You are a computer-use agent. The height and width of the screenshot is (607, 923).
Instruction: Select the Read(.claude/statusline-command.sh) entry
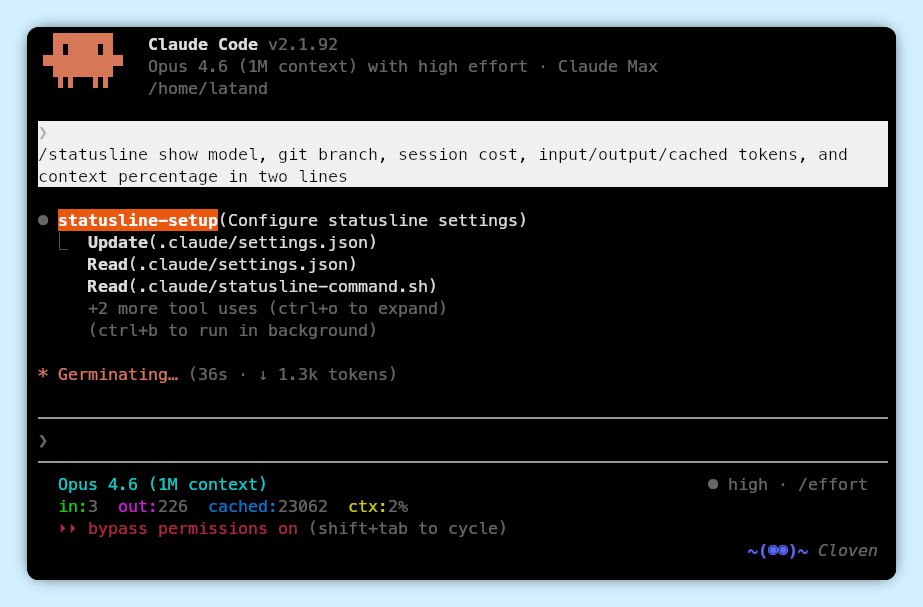tap(262, 286)
